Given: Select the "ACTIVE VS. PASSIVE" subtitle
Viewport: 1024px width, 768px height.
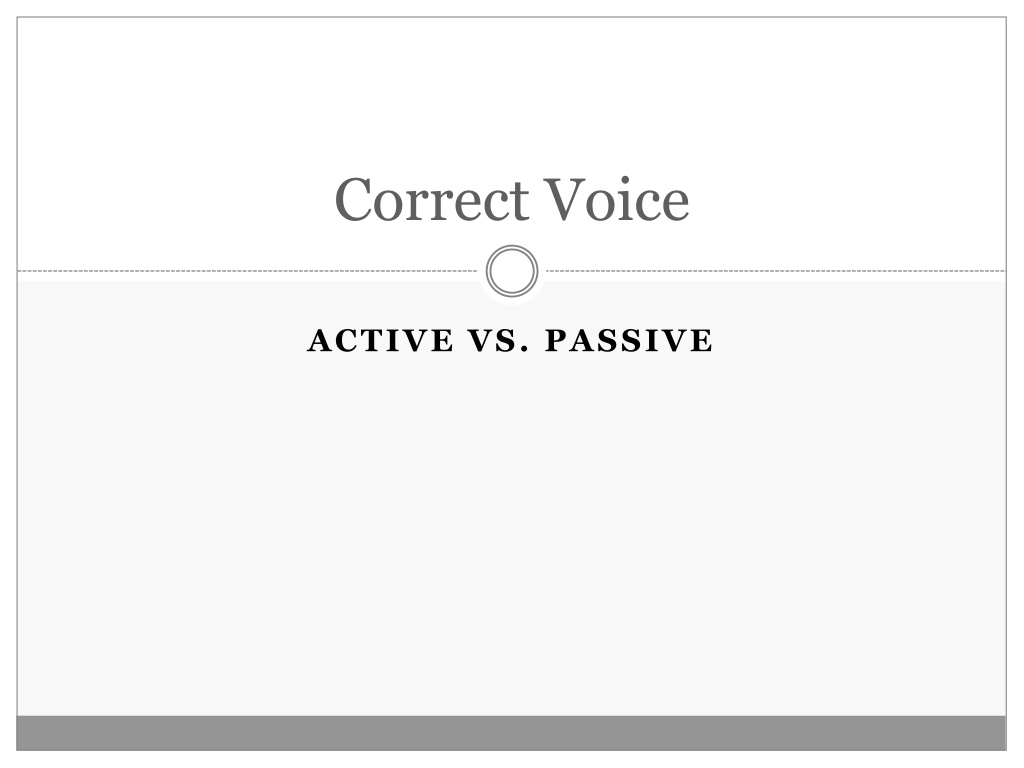Looking at the screenshot, I should 510,340.
